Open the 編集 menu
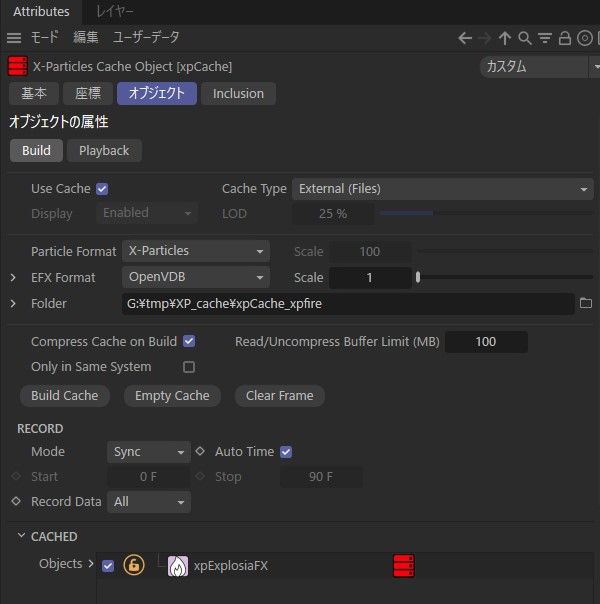This screenshot has width=600, height=604. click(x=85, y=37)
